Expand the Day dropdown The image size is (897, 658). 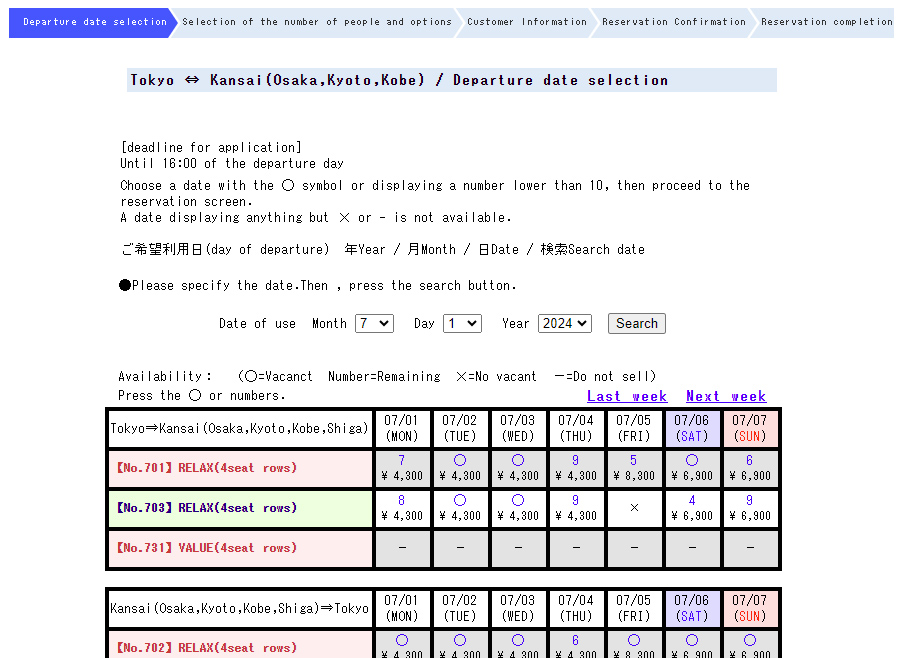[x=462, y=324]
